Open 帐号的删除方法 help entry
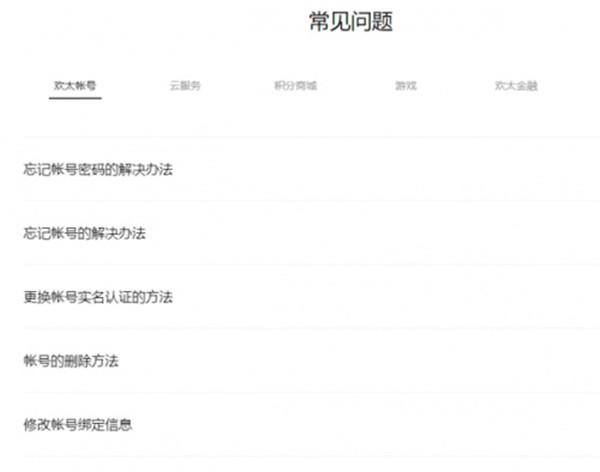600x472 pixels. pos(70,361)
